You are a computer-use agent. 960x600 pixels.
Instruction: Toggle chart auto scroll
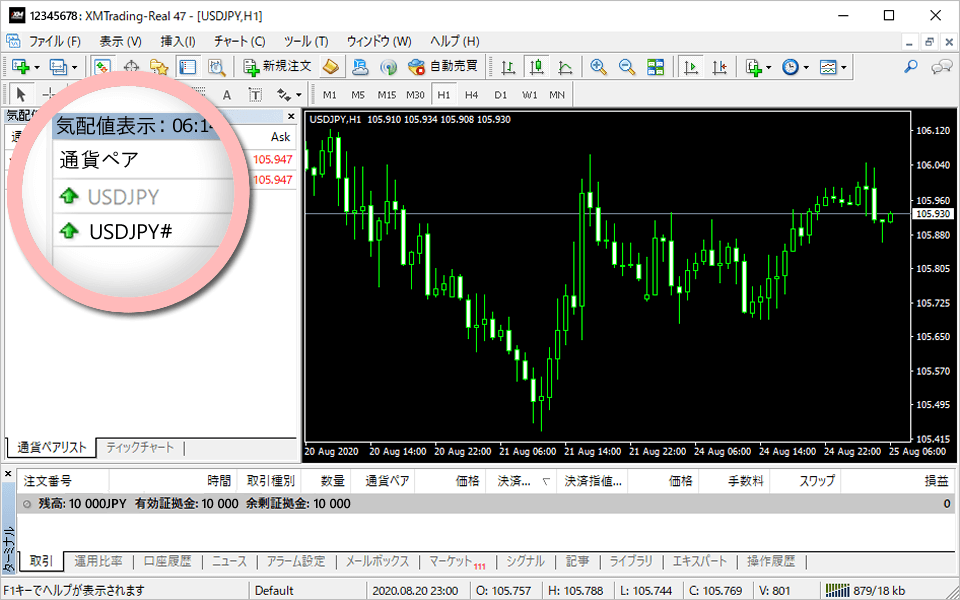690,67
